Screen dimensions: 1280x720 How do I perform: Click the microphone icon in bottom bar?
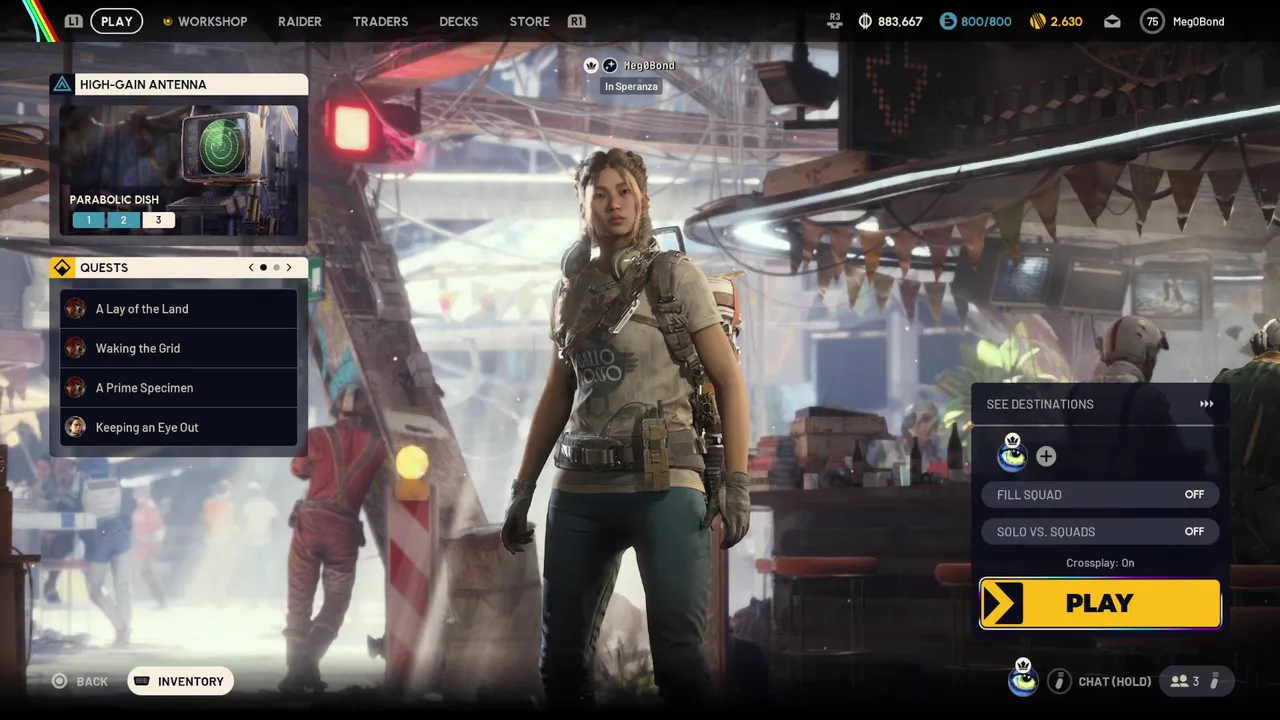coord(1214,681)
